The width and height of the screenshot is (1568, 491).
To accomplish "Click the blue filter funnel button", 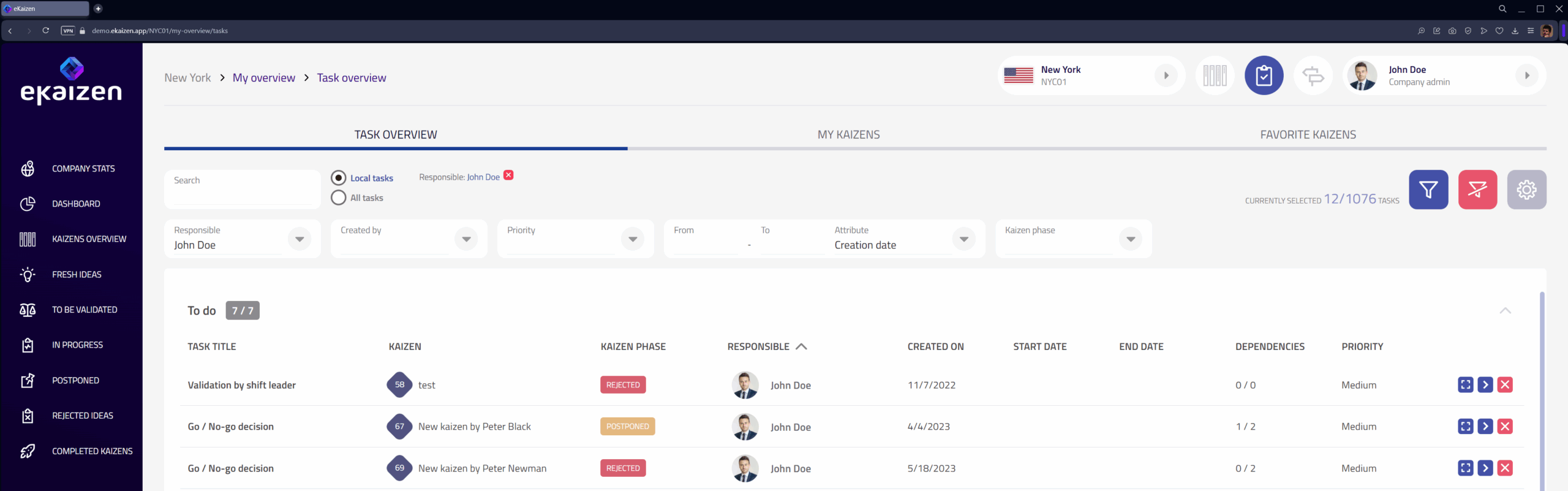I will pos(1428,190).
